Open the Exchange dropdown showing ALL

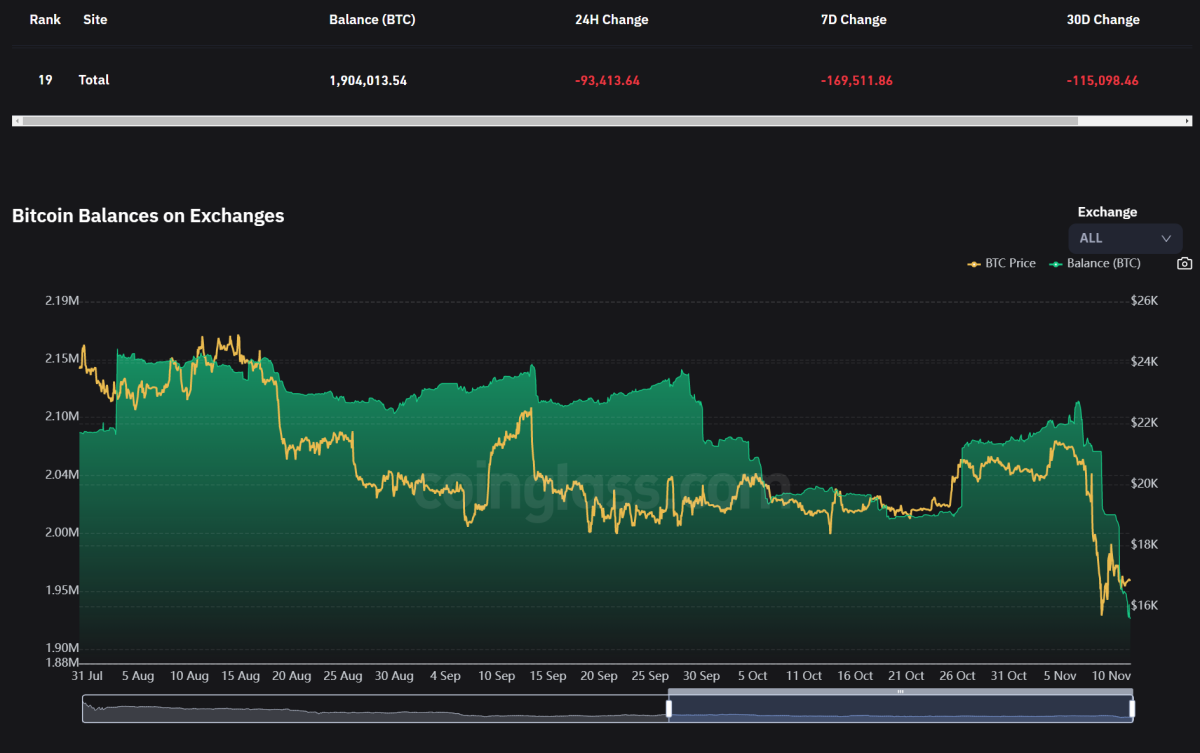pos(1125,238)
